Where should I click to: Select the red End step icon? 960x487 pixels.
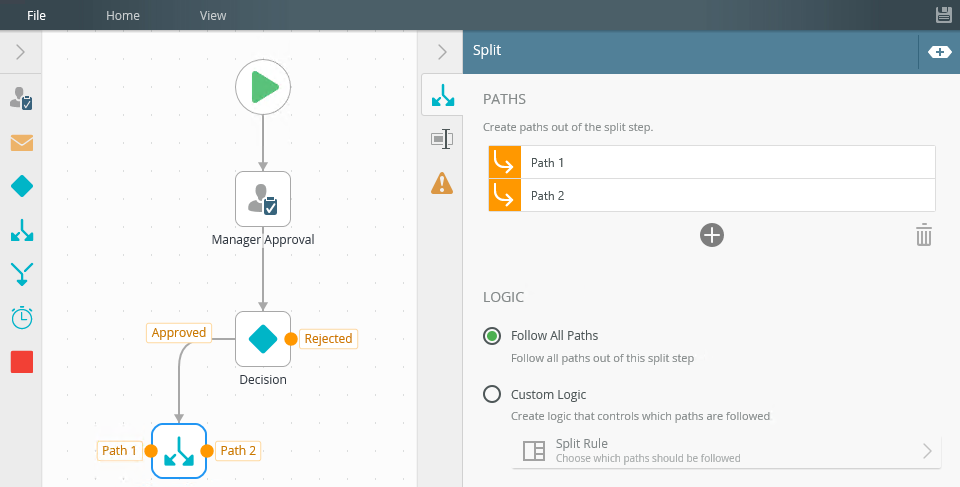pos(21,361)
